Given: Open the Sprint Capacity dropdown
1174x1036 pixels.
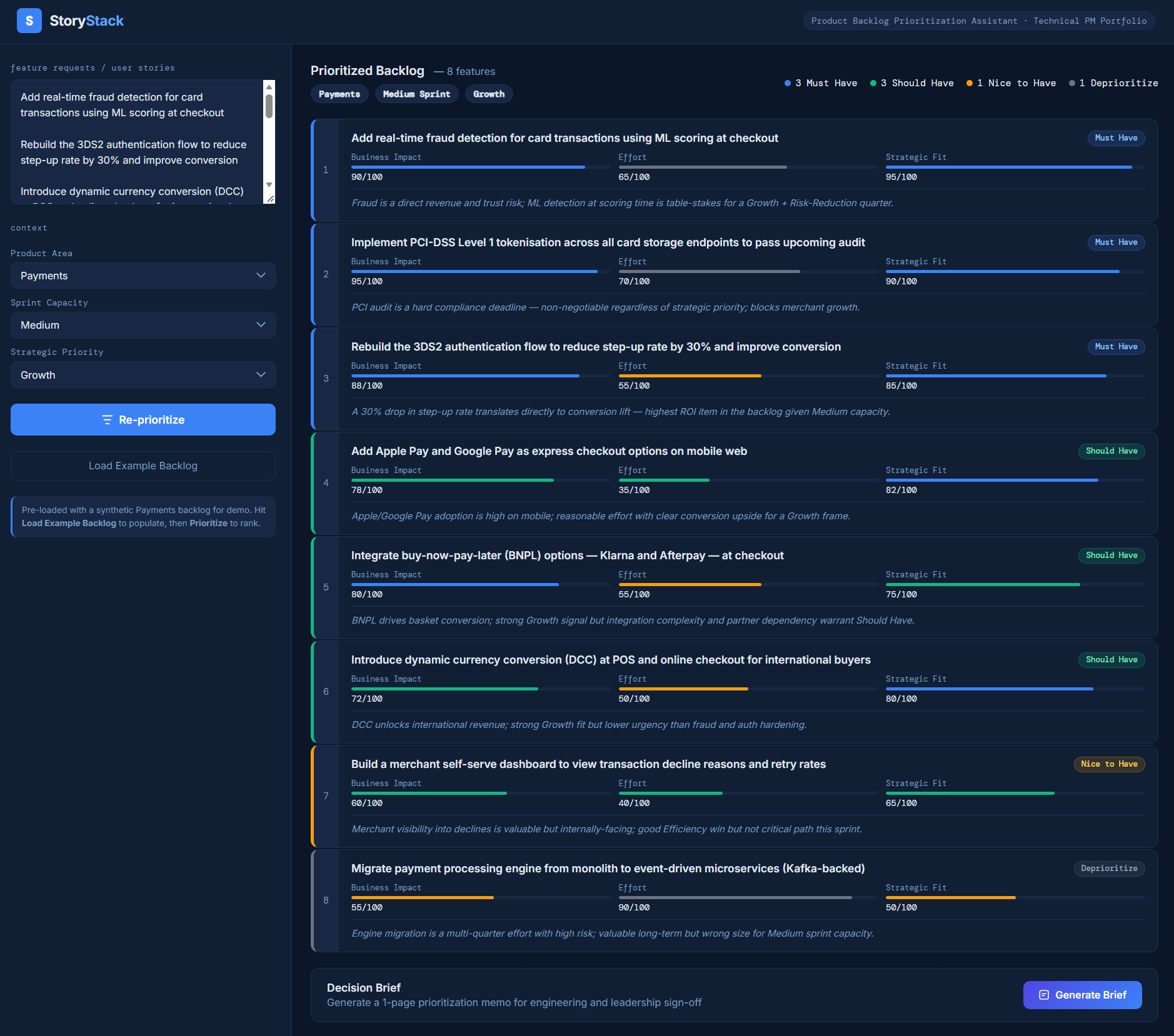Looking at the screenshot, I should point(143,325).
